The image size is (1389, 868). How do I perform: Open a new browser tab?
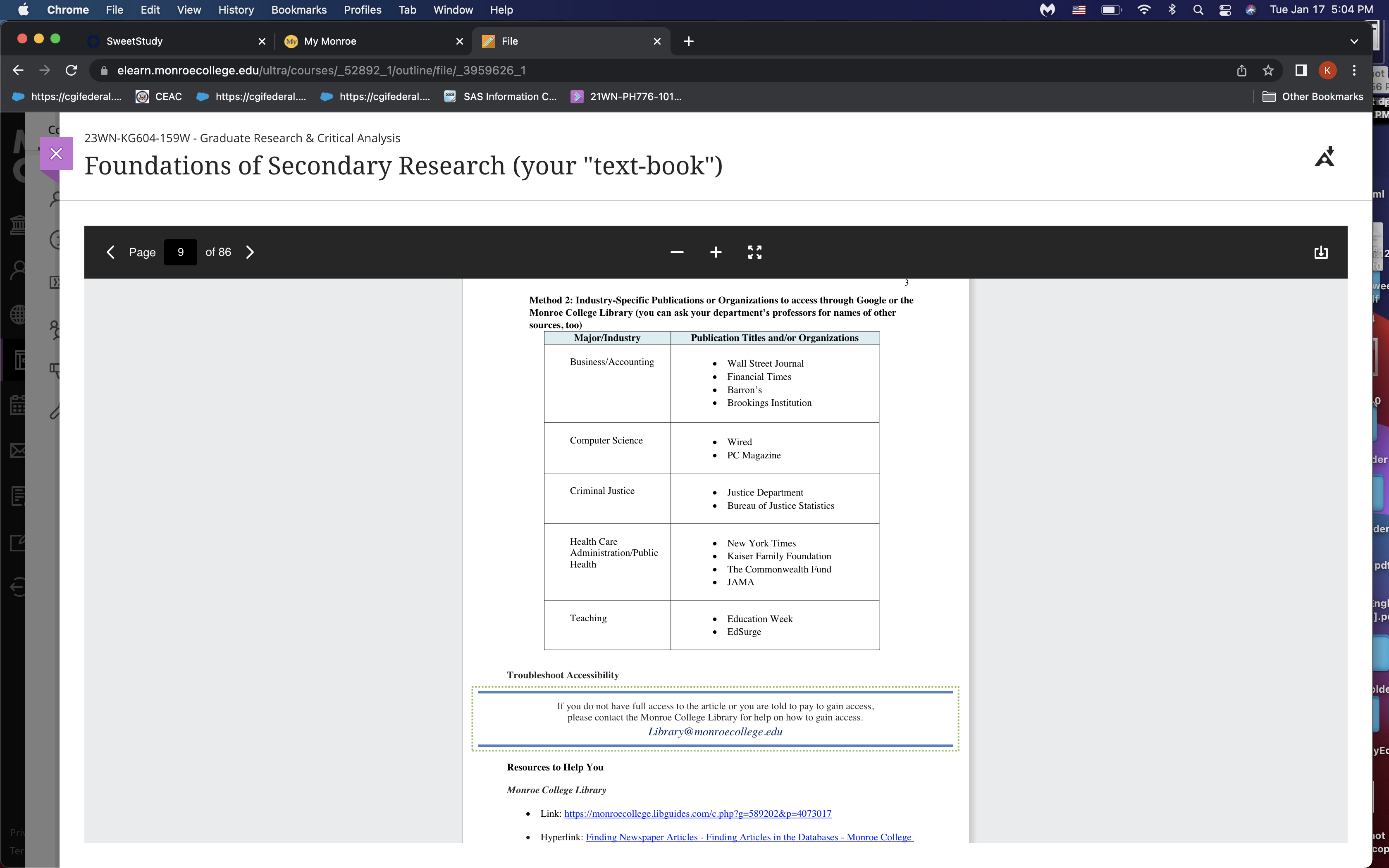pyautogui.click(x=689, y=41)
